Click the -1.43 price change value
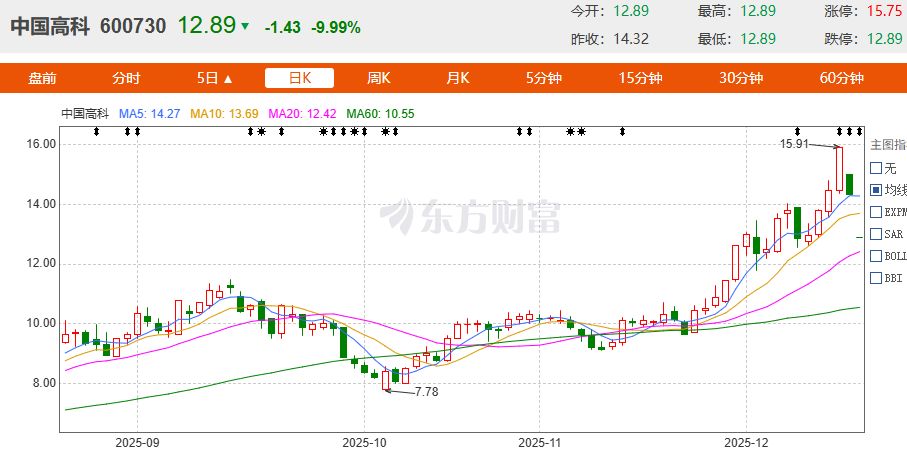907x455 pixels. [x=282, y=27]
